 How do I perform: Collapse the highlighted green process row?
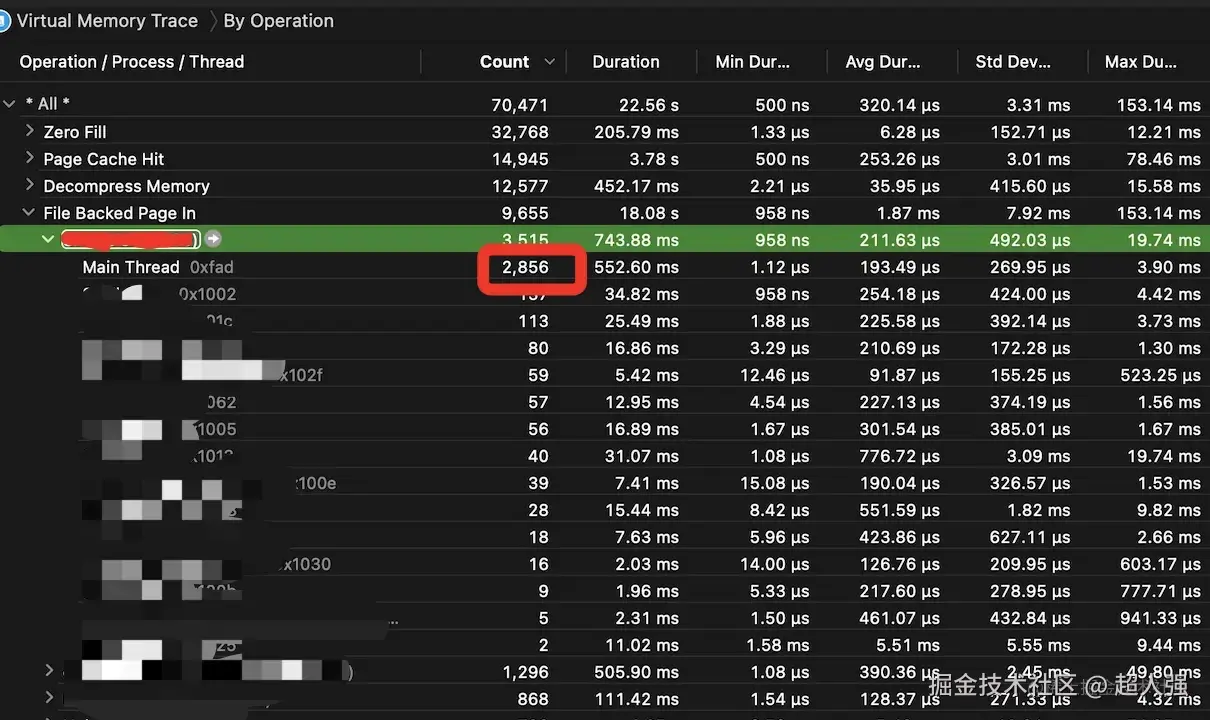point(48,239)
